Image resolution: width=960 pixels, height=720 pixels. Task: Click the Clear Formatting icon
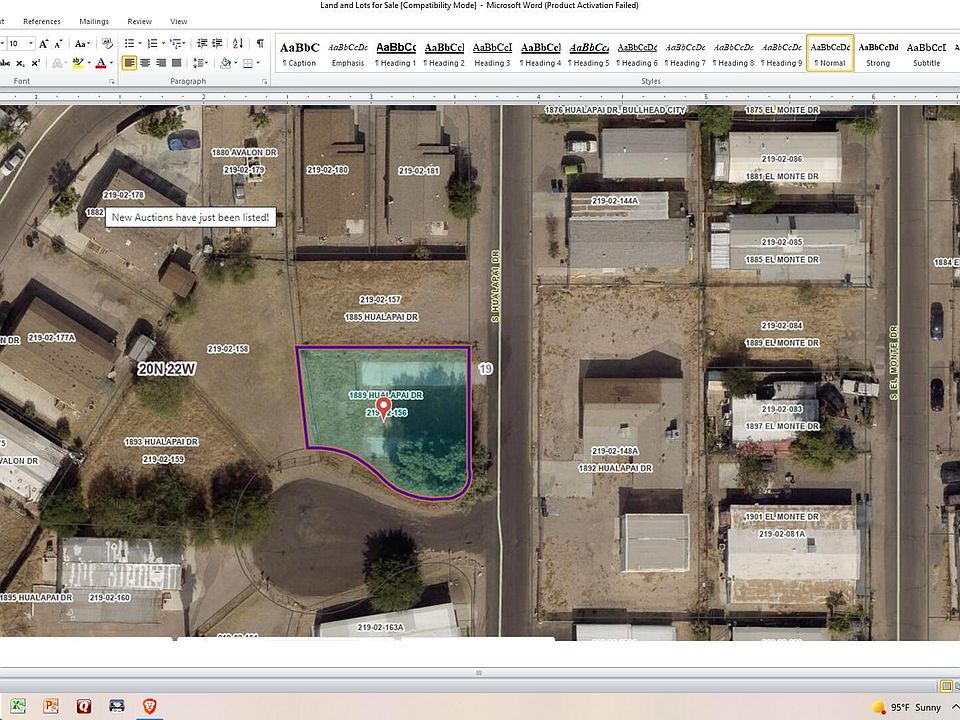(x=107, y=43)
